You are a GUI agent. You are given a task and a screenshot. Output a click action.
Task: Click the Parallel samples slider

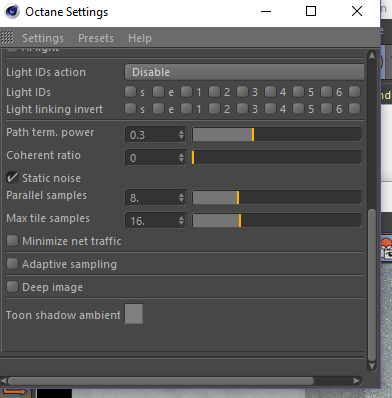277,198
